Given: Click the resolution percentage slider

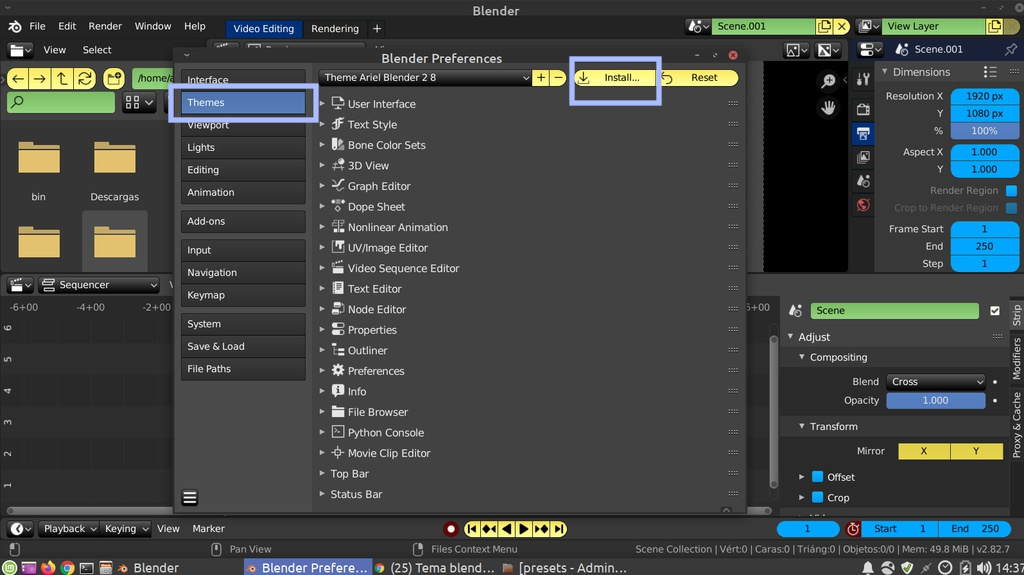Looking at the screenshot, I should point(984,131).
